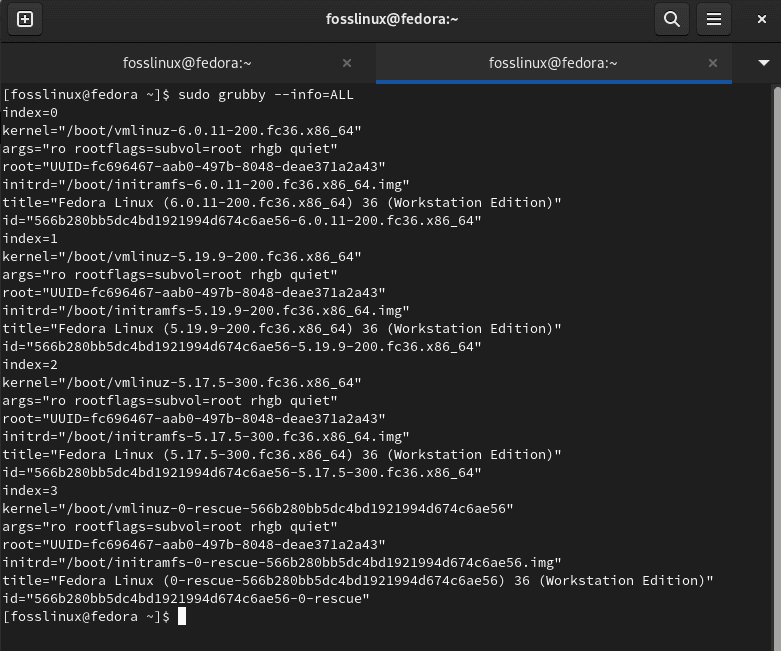
Task: Expand the tab list dropdown arrow
Action: pyautogui.click(x=764, y=63)
